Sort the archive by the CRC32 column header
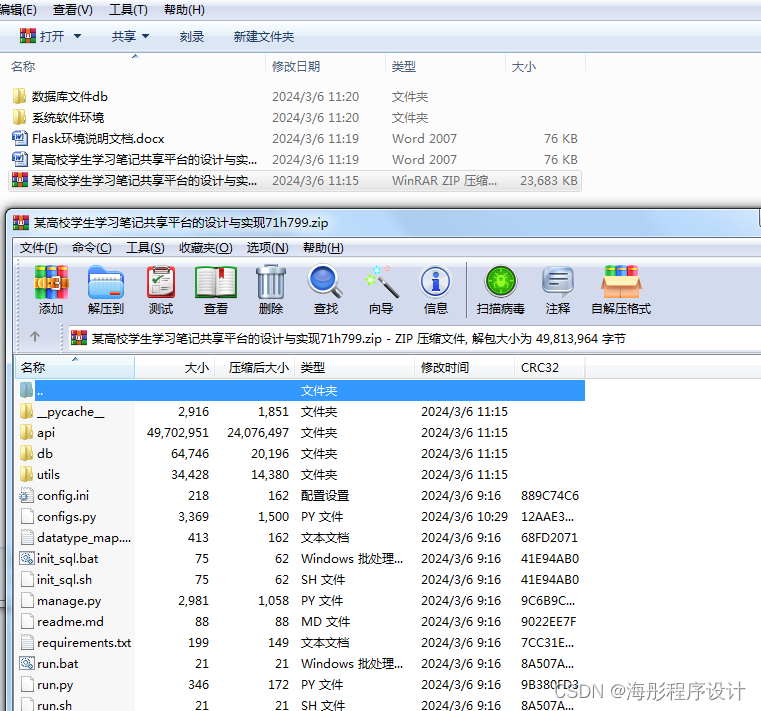This screenshot has height=711, width=761. (550, 368)
